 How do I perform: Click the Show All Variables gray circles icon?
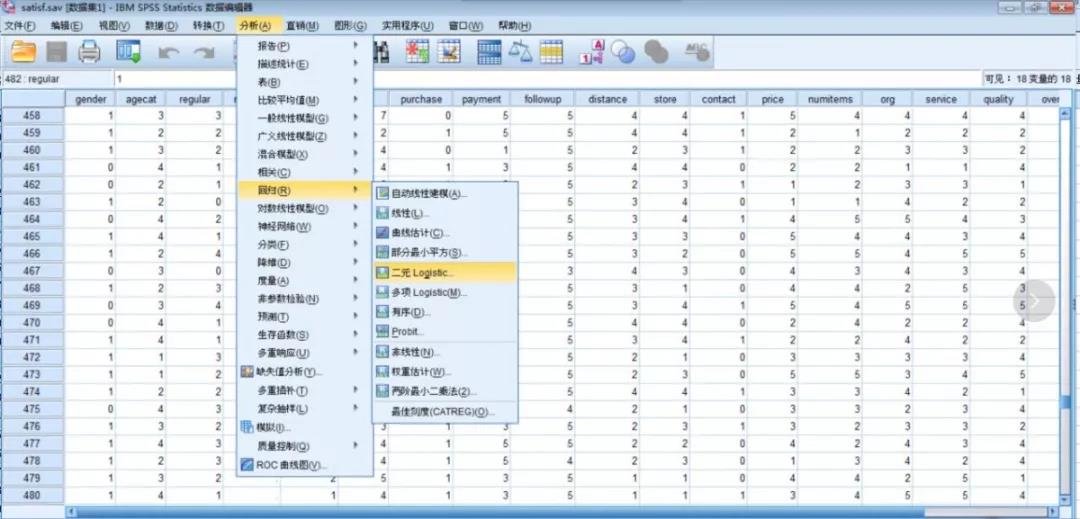pyautogui.click(x=656, y=52)
